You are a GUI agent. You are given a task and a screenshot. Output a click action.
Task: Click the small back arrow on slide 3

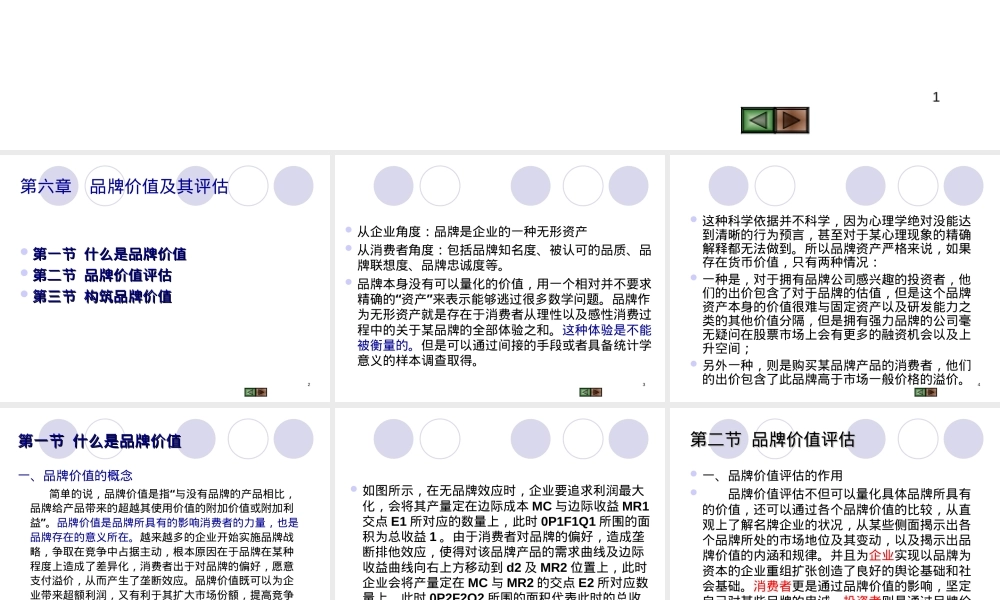pyautogui.click(x=585, y=392)
